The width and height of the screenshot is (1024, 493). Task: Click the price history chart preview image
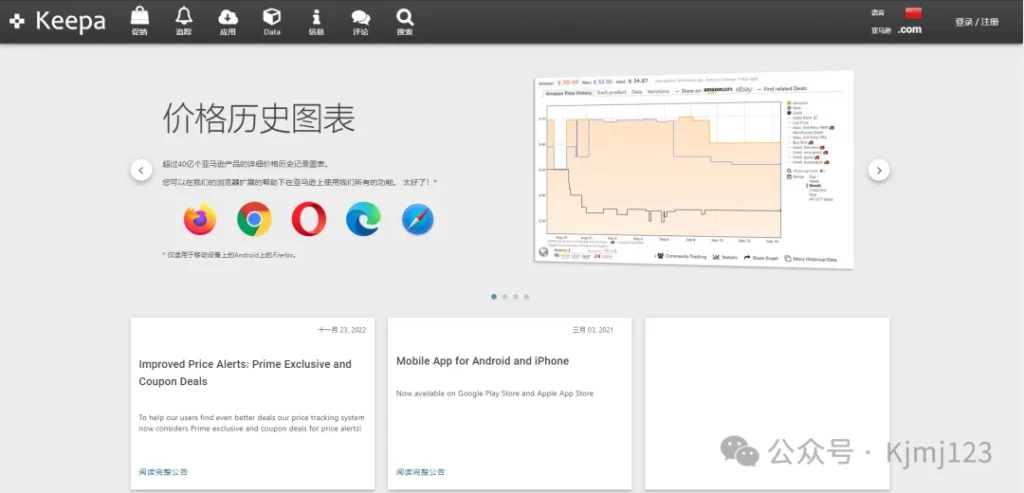[x=694, y=169]
